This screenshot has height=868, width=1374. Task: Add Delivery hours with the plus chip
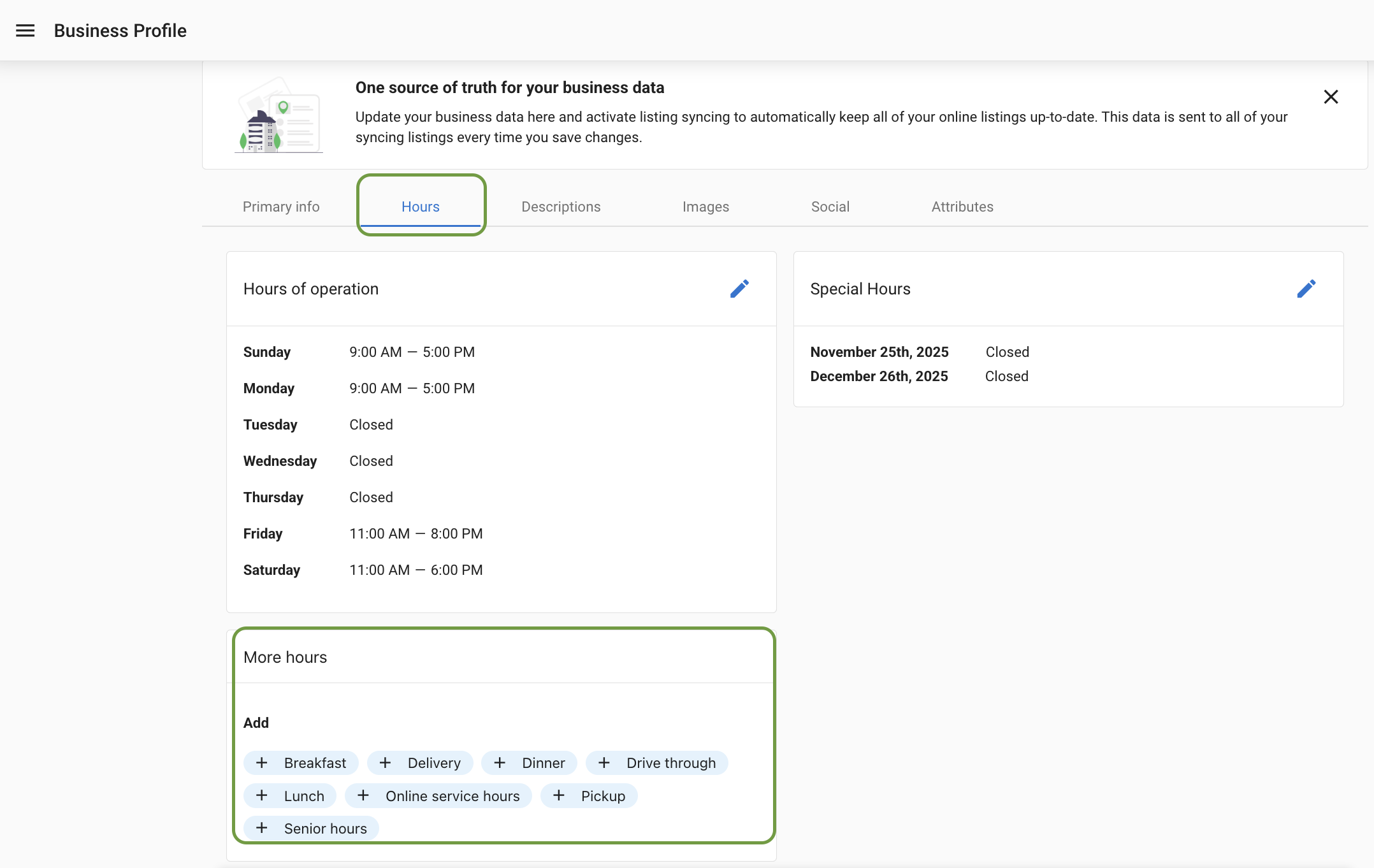(420, 763)
